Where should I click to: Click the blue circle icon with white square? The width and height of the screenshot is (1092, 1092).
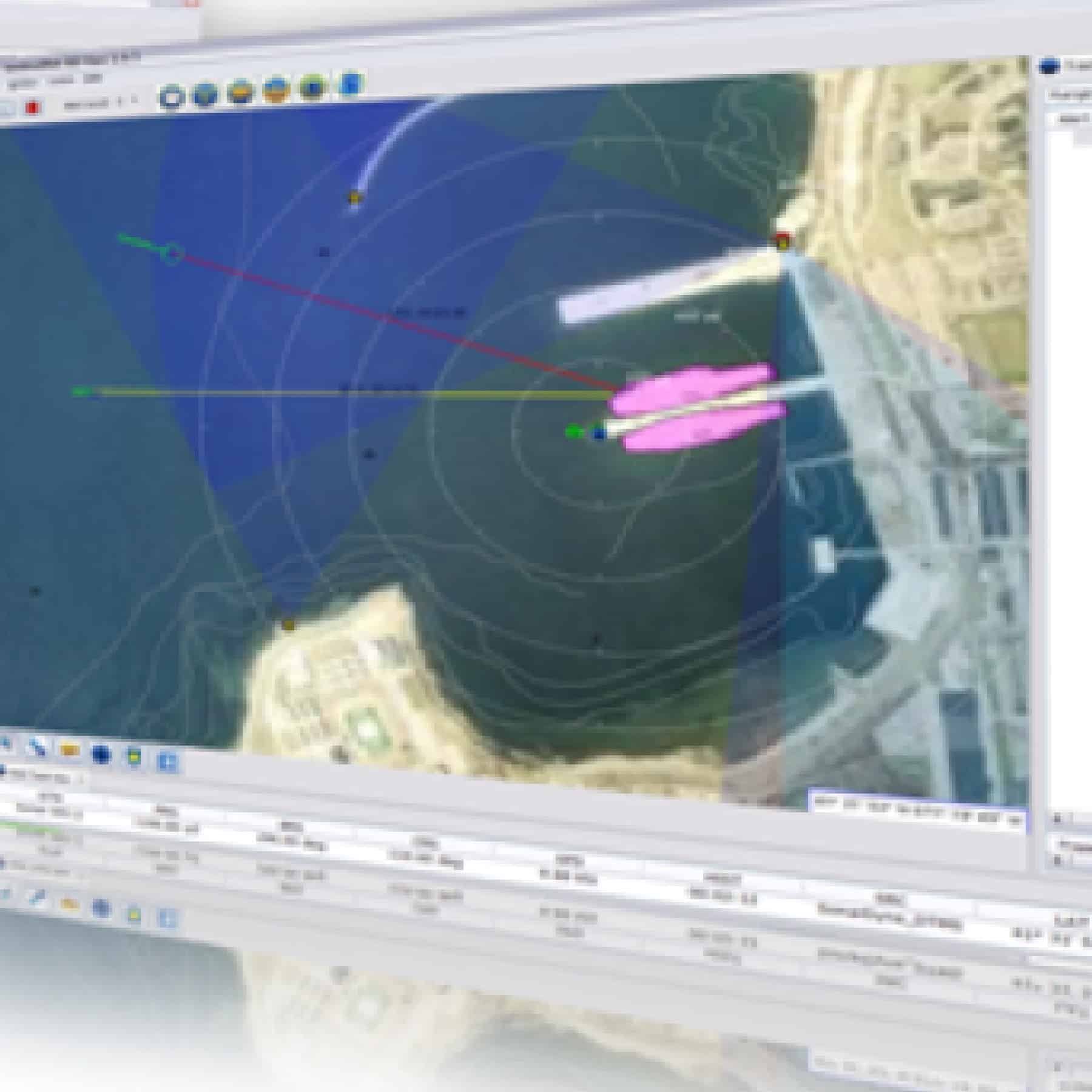[x=172, y=98]
